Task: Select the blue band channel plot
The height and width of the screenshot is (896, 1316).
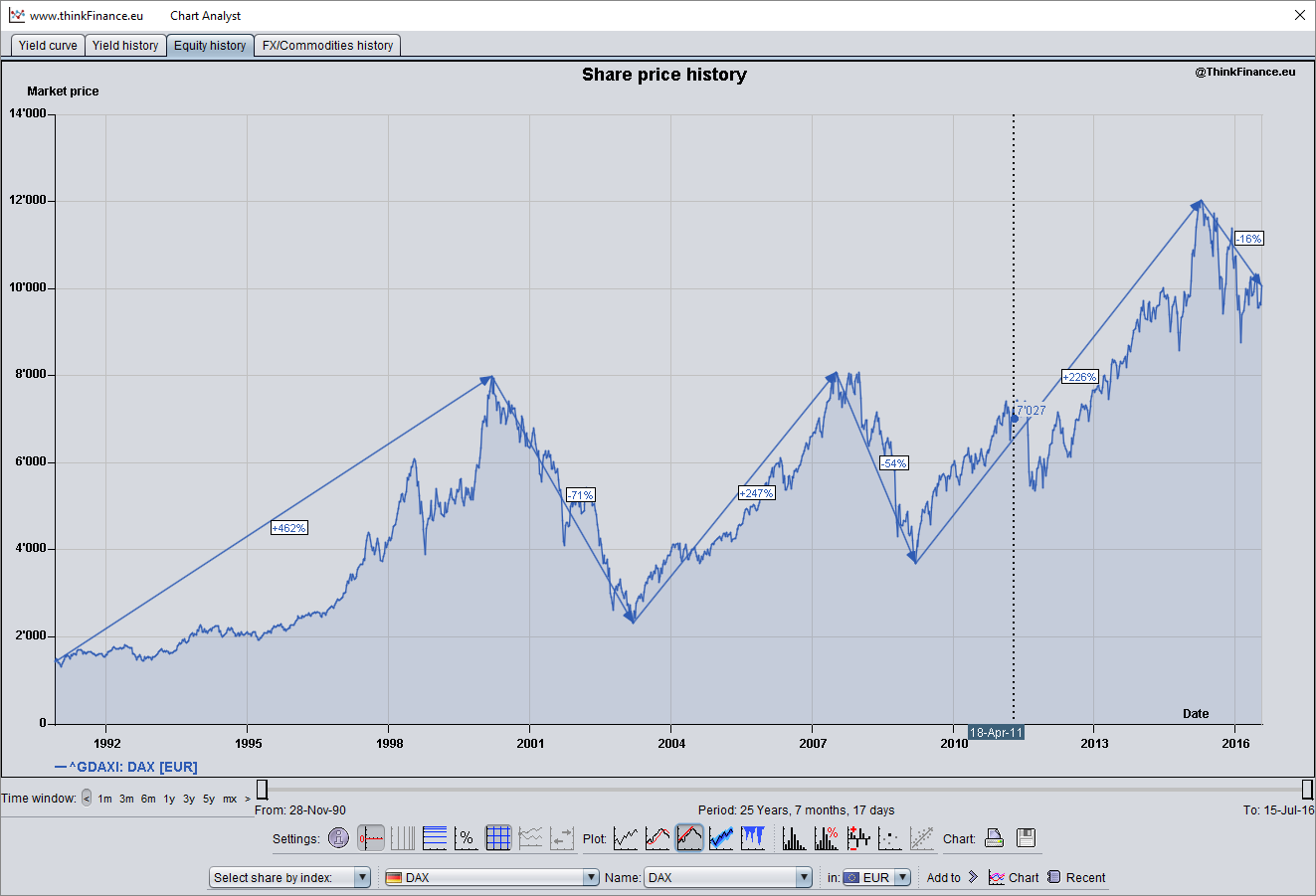Action: [721, 838]
